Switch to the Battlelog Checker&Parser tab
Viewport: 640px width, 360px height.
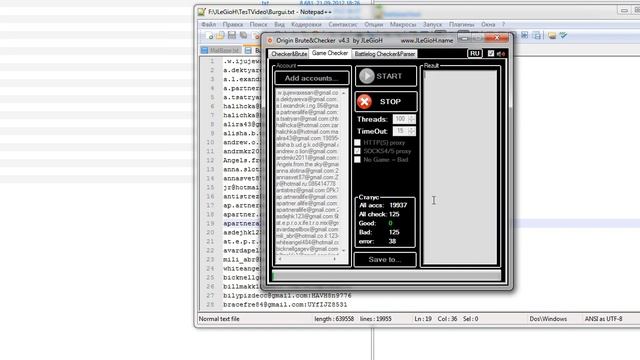click(384, 54)
